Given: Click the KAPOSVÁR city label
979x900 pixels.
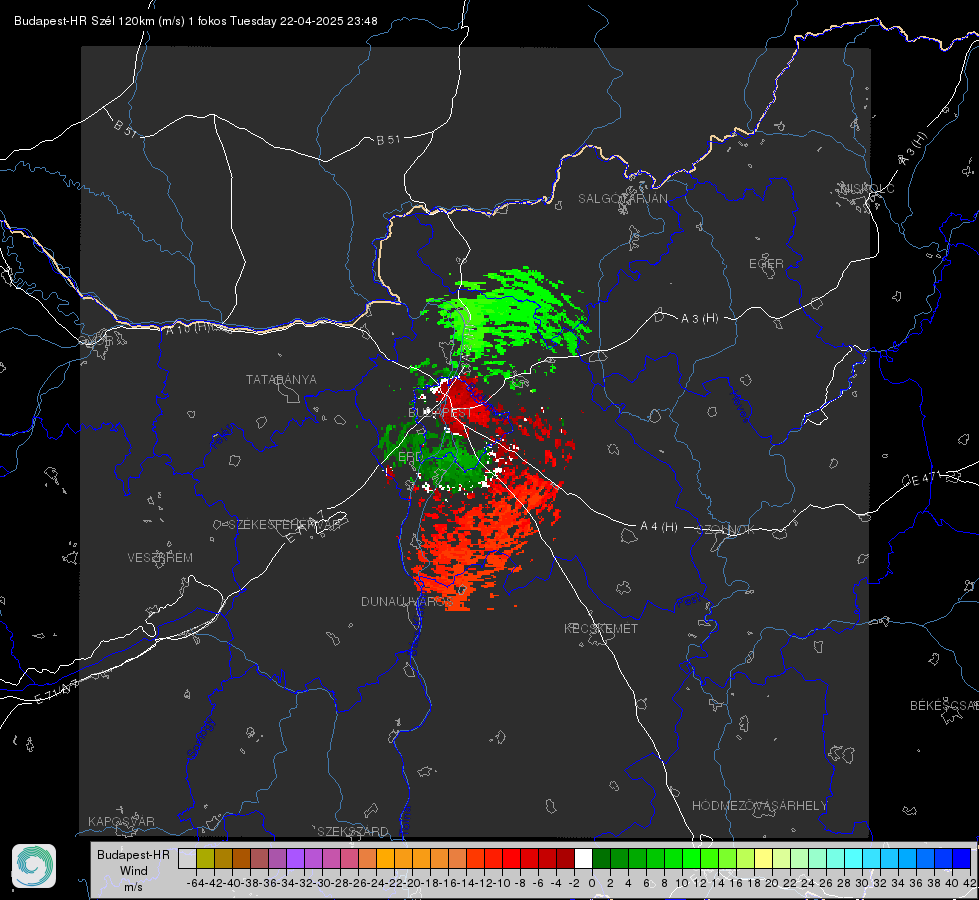Looking at the screenshot, I should point(121,821).
